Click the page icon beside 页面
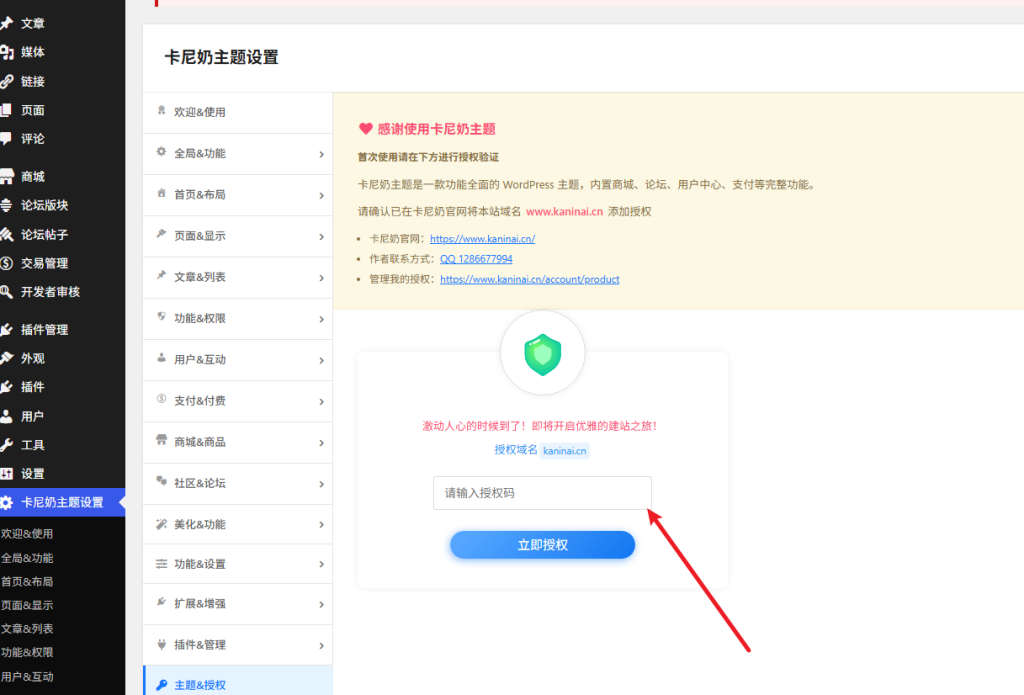This screenshot has height=695, width=1024. pos(7,110)
